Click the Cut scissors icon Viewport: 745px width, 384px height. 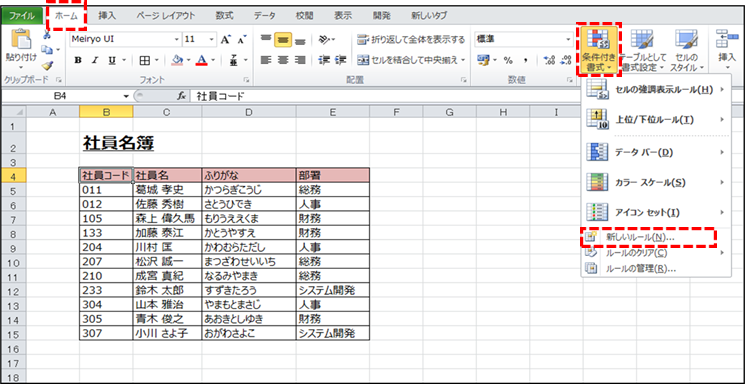[47, 34]
